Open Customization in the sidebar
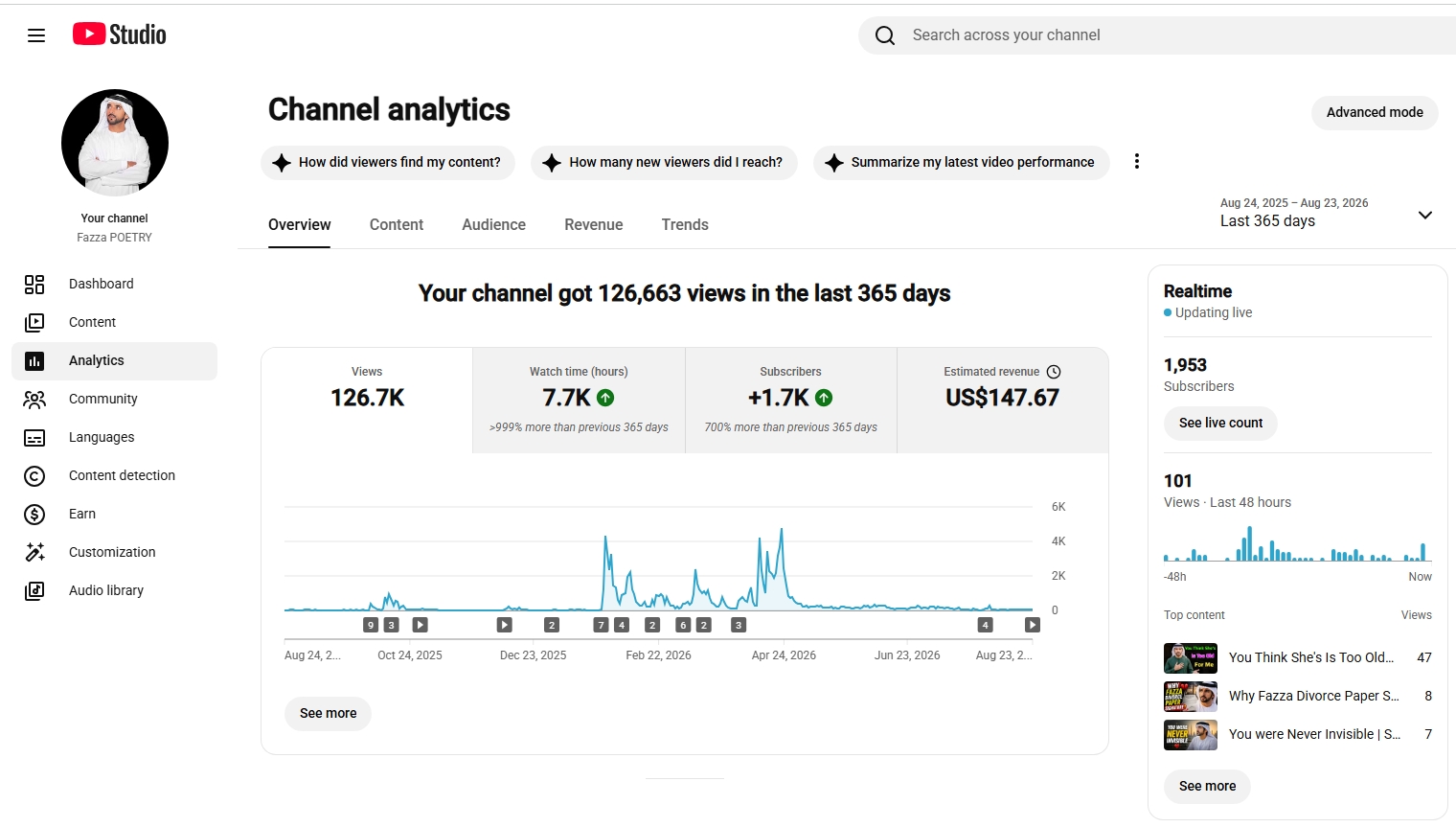Viewport: 1456px width, 827px height. (114, 552)
